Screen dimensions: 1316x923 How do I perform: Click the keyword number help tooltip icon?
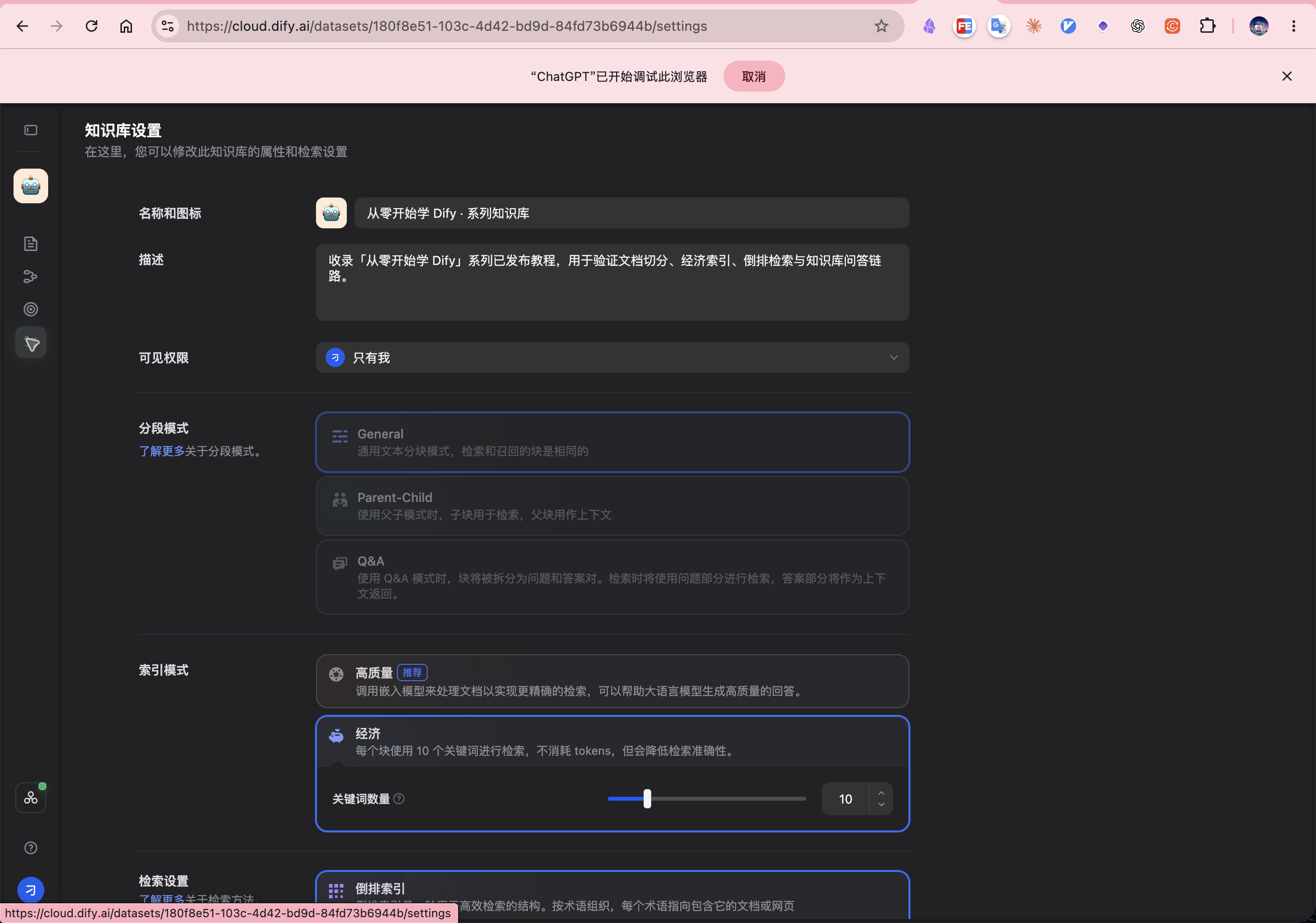coord(399,799)
